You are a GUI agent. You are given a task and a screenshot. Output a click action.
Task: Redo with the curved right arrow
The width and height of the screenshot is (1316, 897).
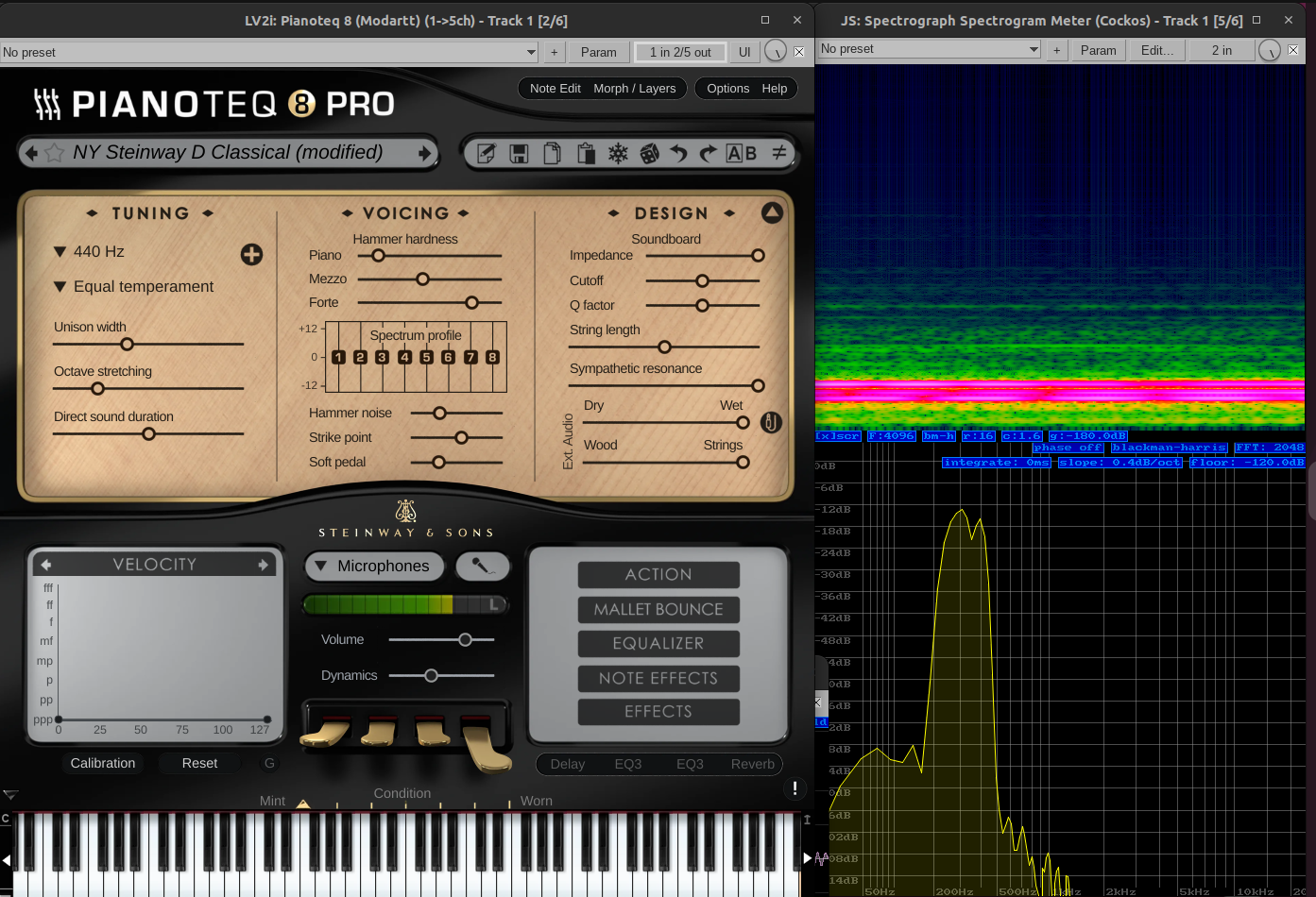pyautogui.click(x=709, y=153)
